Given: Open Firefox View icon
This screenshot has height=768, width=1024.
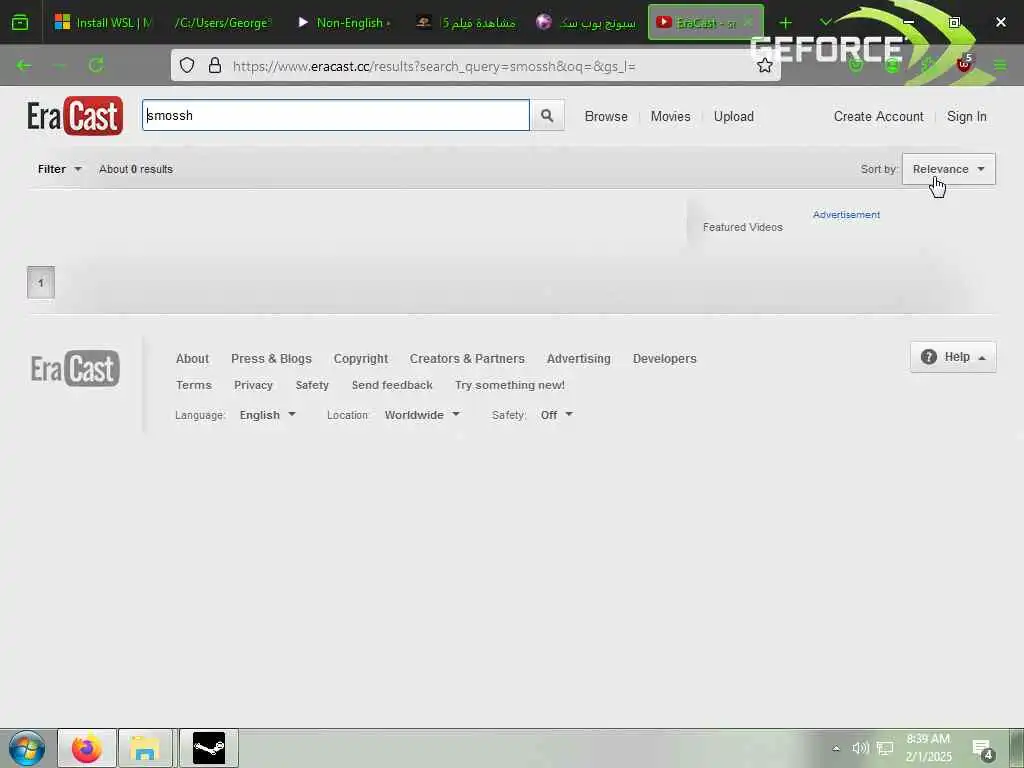Looking at the screenshot, I should [x=20, y=23].
